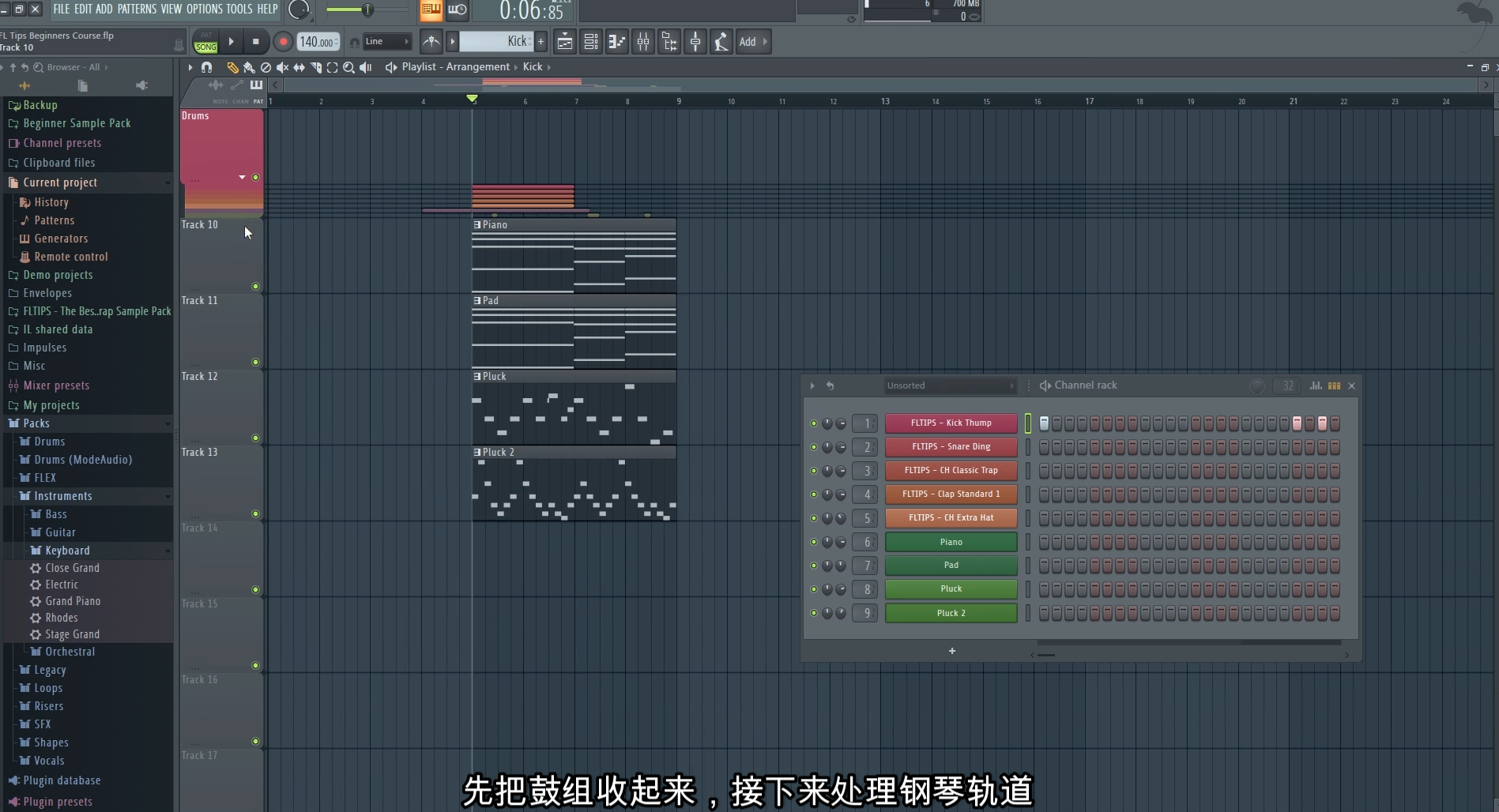Mute the Piano channel in Channel rack
1499x812 pixels.
[814, 542]
